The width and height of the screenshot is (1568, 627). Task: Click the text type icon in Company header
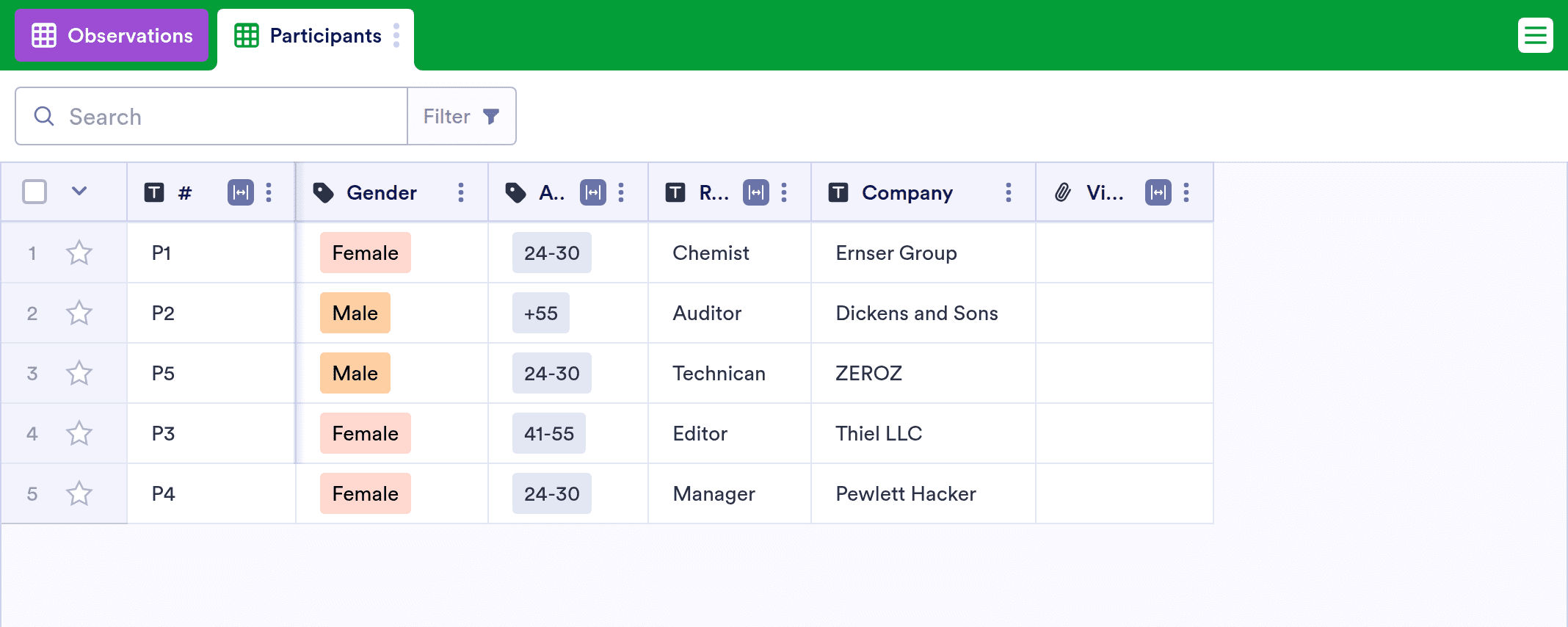coord(838,192)
